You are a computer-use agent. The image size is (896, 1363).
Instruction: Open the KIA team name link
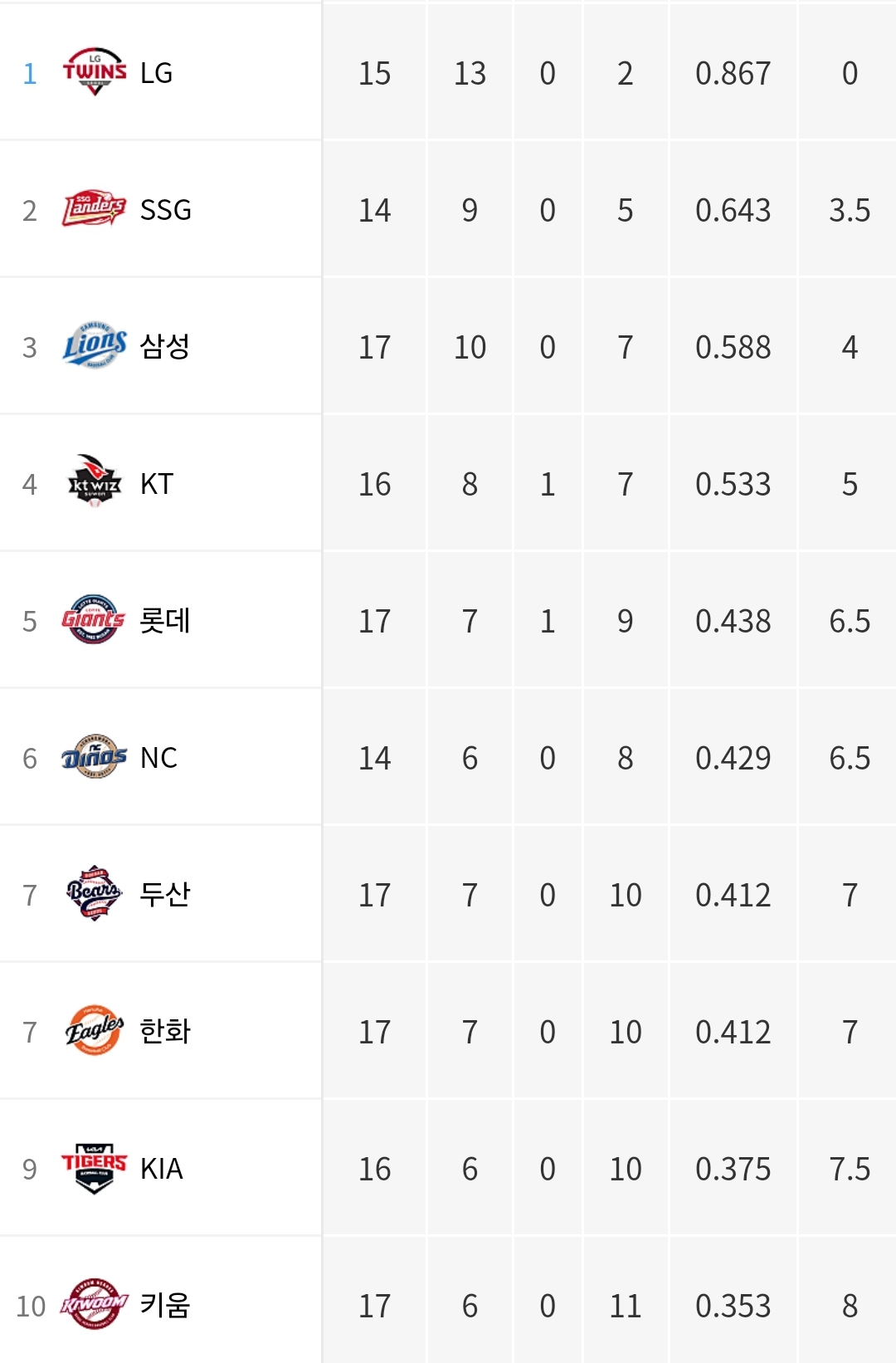click(x=162, y=1169)
